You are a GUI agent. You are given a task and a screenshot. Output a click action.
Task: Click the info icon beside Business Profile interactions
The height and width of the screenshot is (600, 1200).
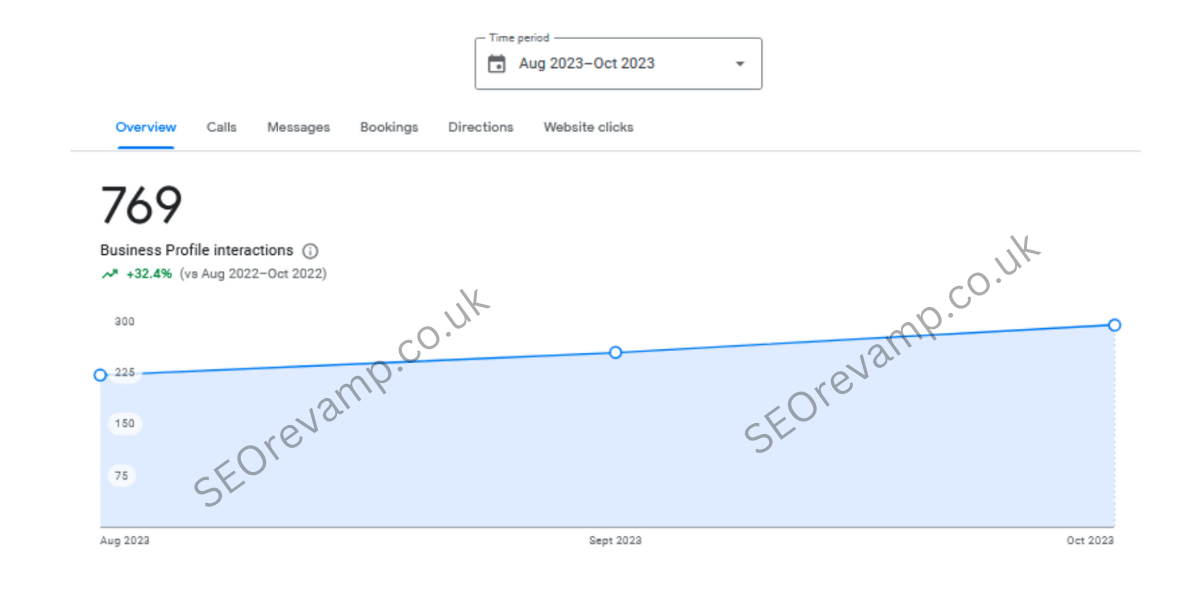coord(310,251)
